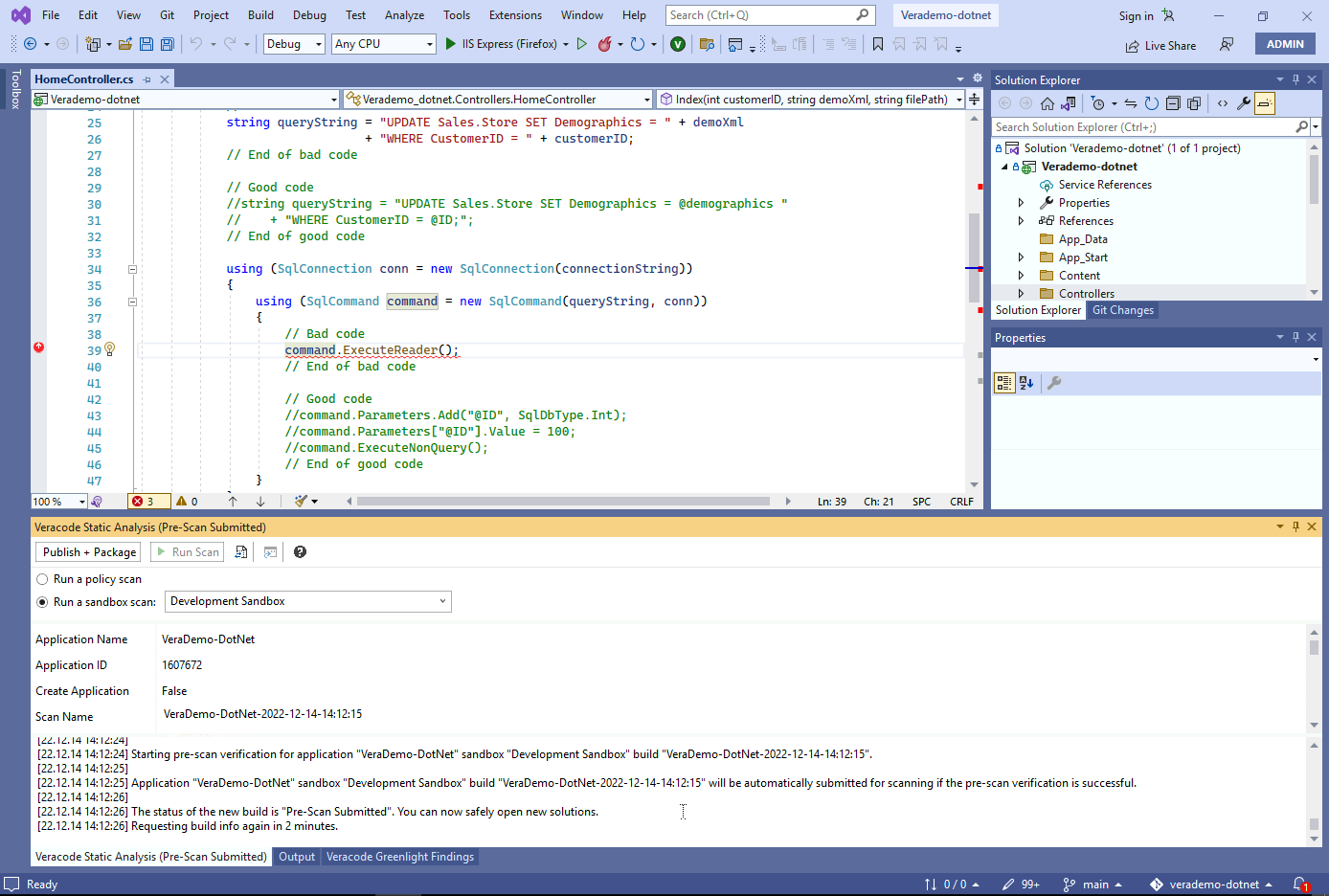Click the Open File folder icon
The image size is (1329, 896).
coord(125,44)
